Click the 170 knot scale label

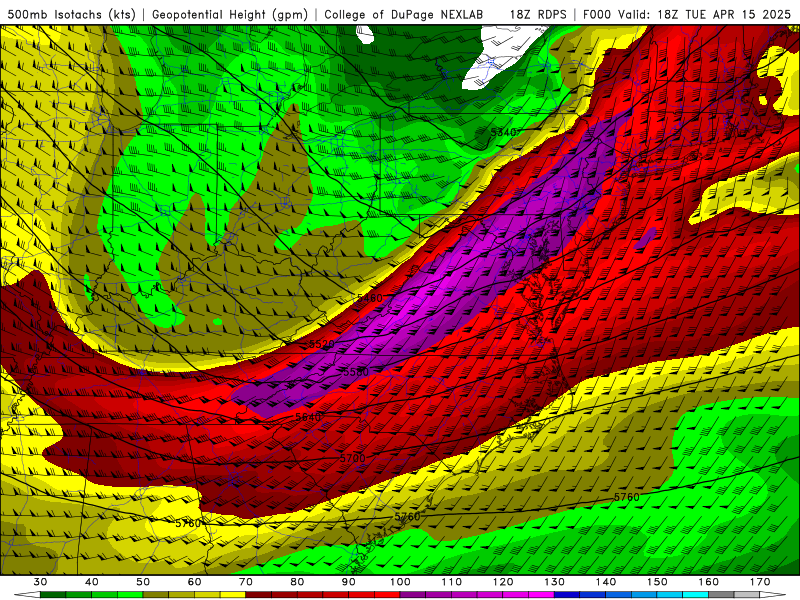point(760,582)
